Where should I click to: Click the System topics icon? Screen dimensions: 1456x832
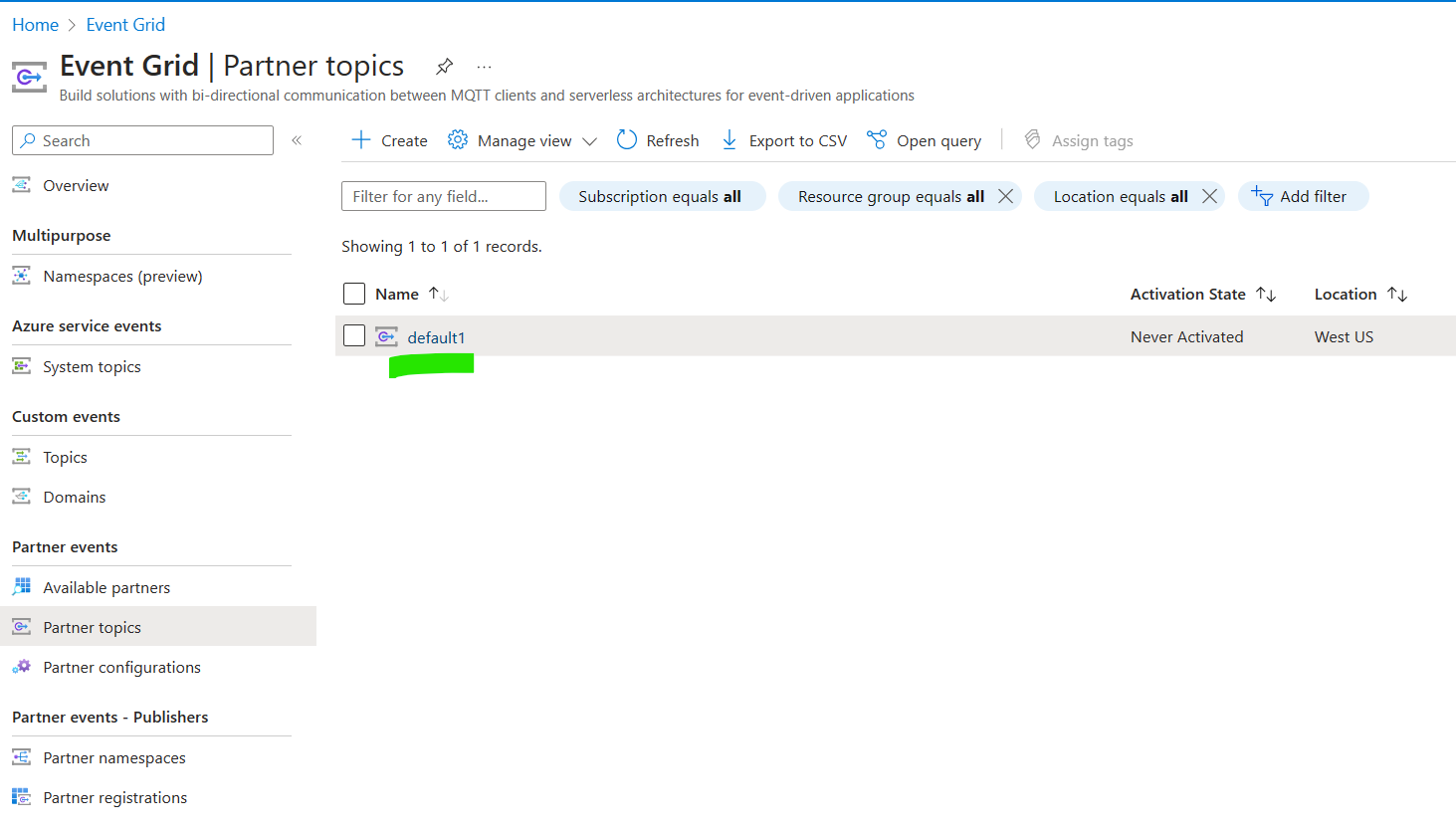point(21,366)
